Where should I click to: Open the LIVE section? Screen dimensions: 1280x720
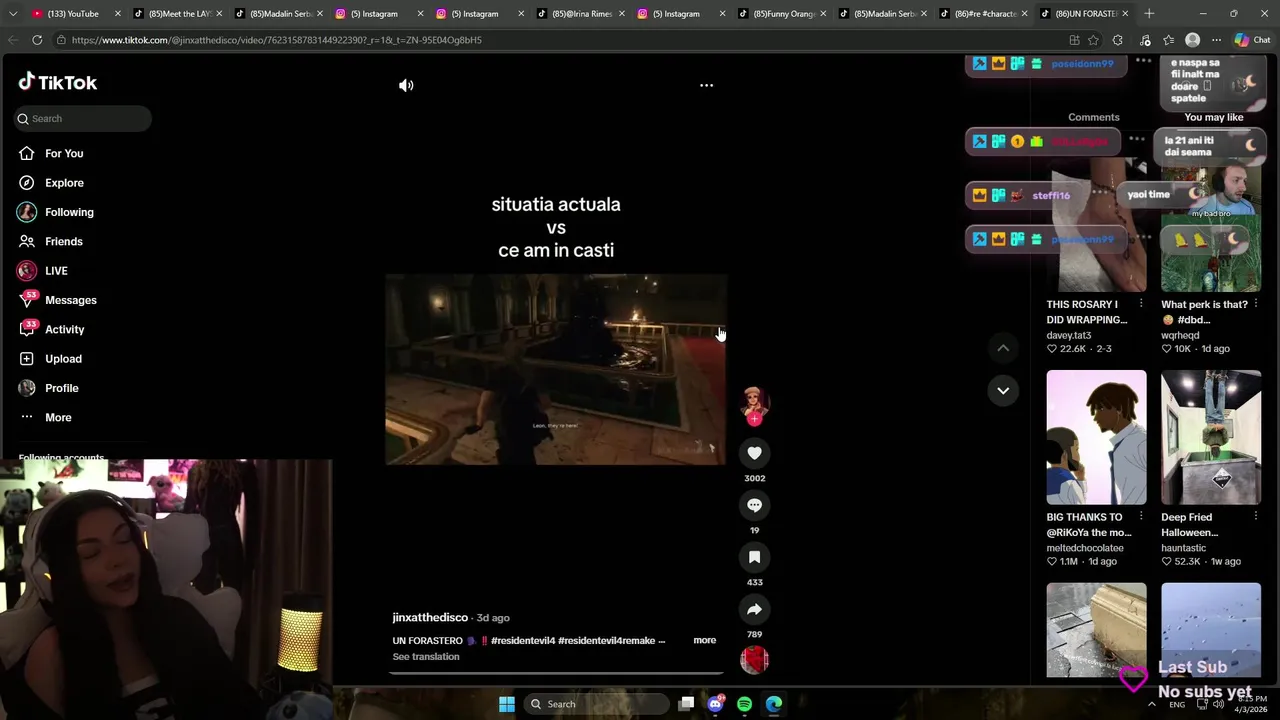(x=56, y=271)
